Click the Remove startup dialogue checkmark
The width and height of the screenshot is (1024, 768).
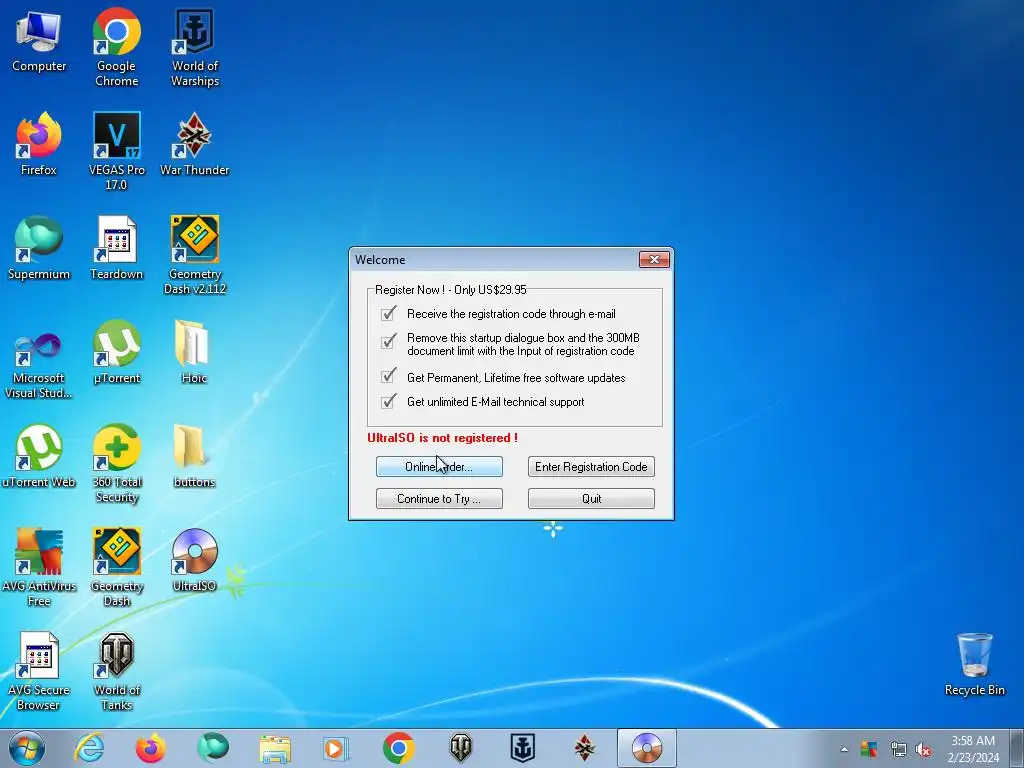point(388,340)
